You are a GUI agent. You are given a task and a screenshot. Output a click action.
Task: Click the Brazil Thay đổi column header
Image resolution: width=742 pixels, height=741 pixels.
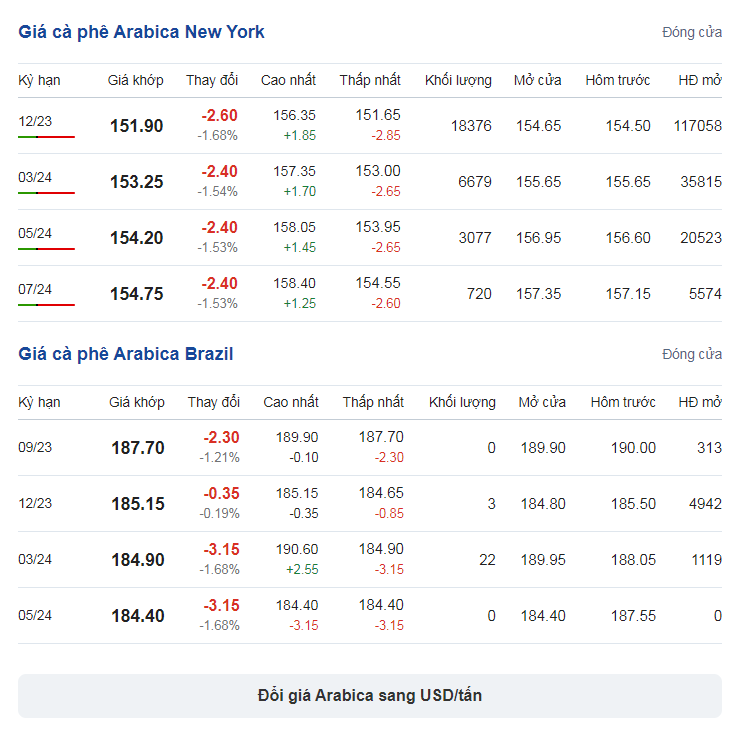[213, 402]
